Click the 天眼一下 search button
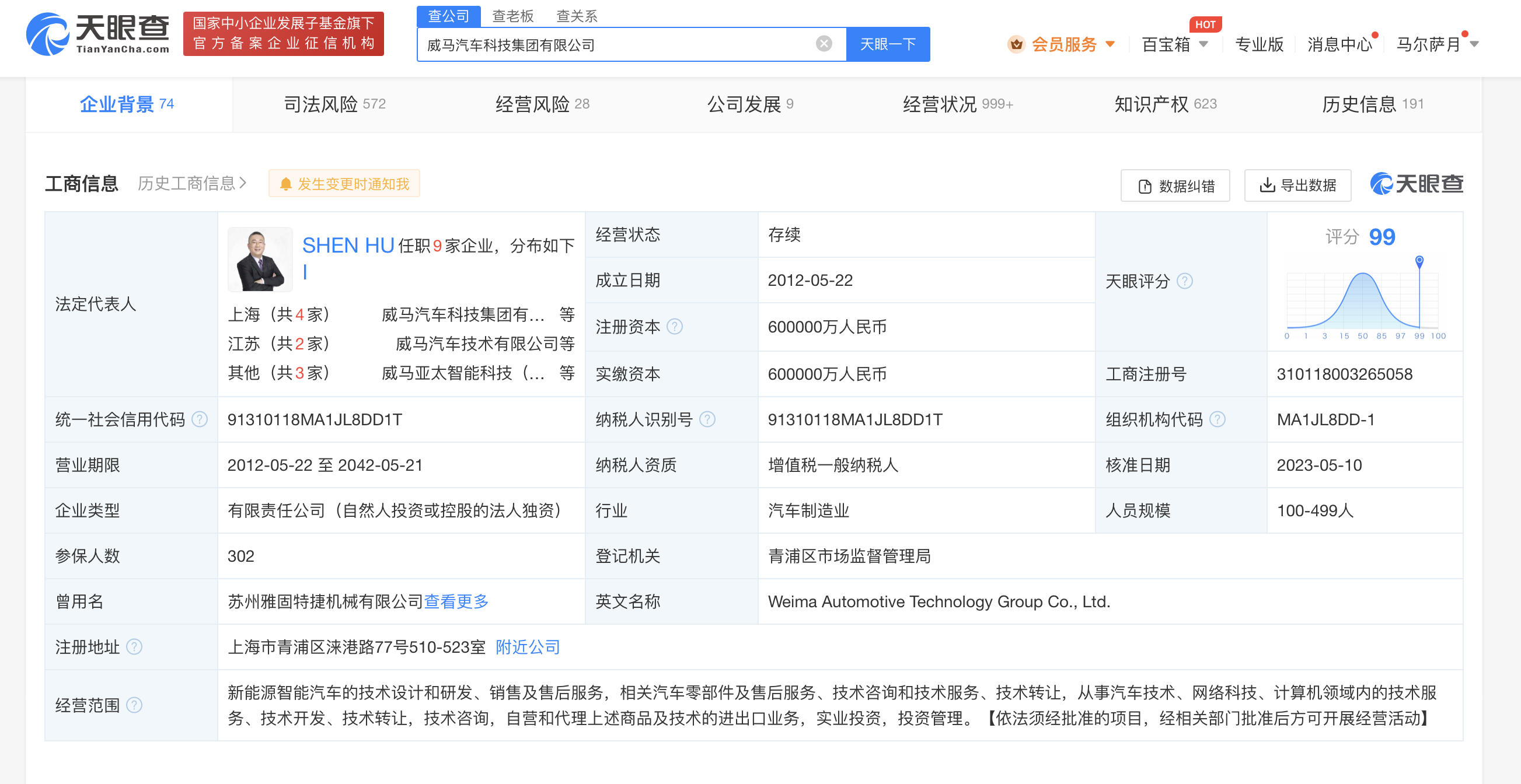Screen dimensions: 1521x784 [x=888, y=44]
